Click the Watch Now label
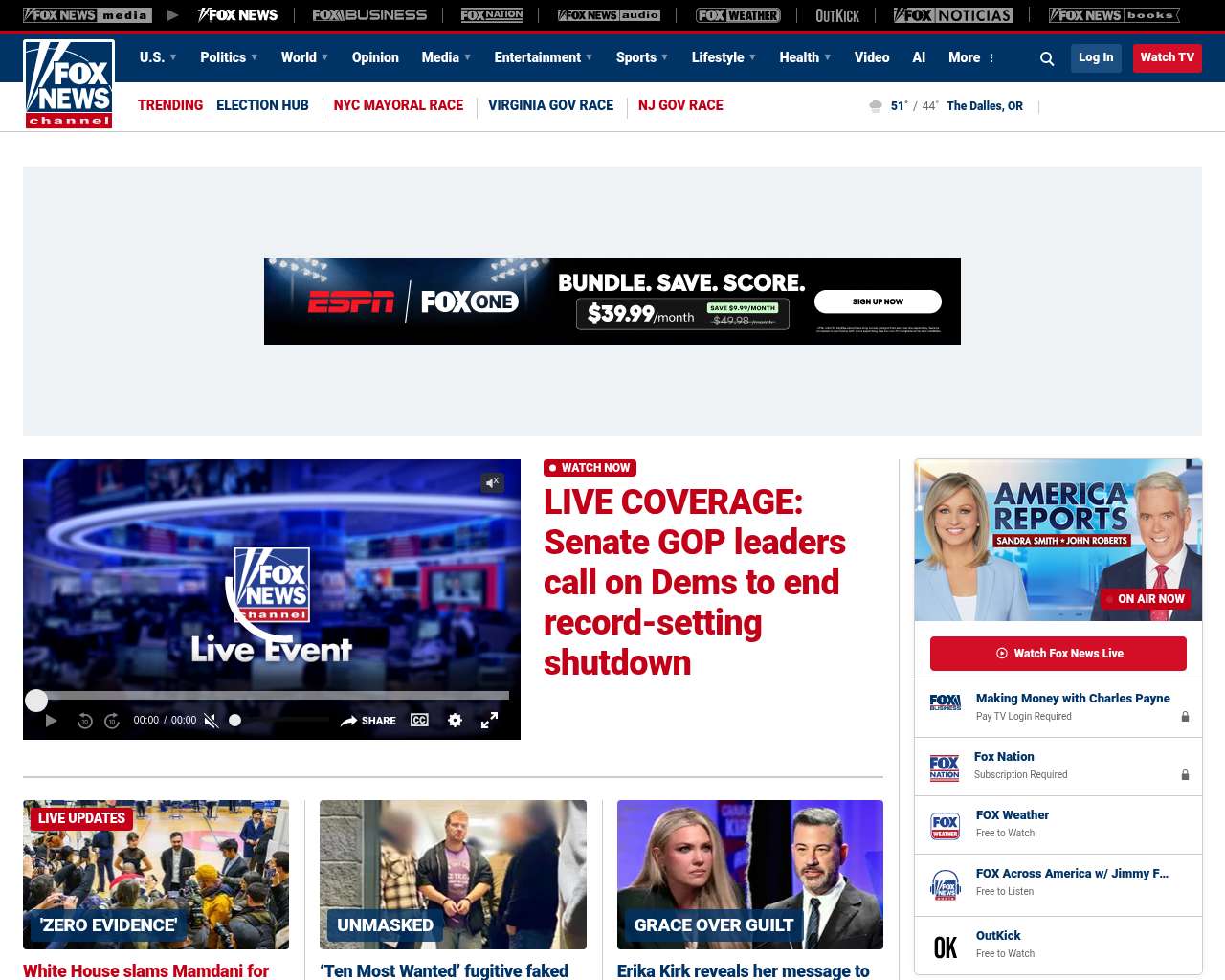The height and width of the screenshot is (980, 1225). click(x=590, y=468)
